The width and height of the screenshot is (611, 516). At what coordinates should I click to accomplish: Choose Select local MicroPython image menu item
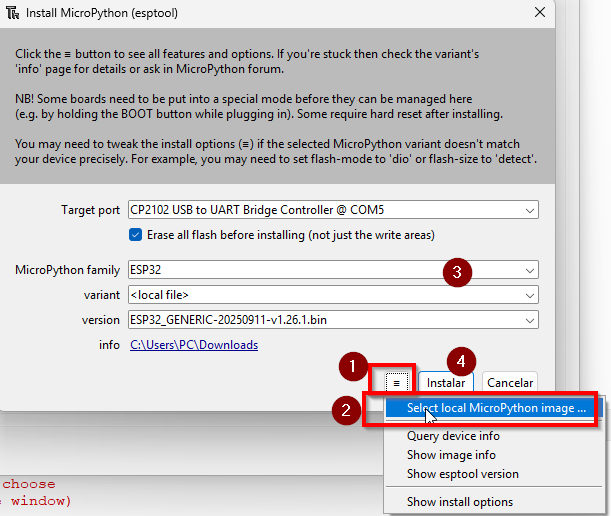[x=496, y=408]
